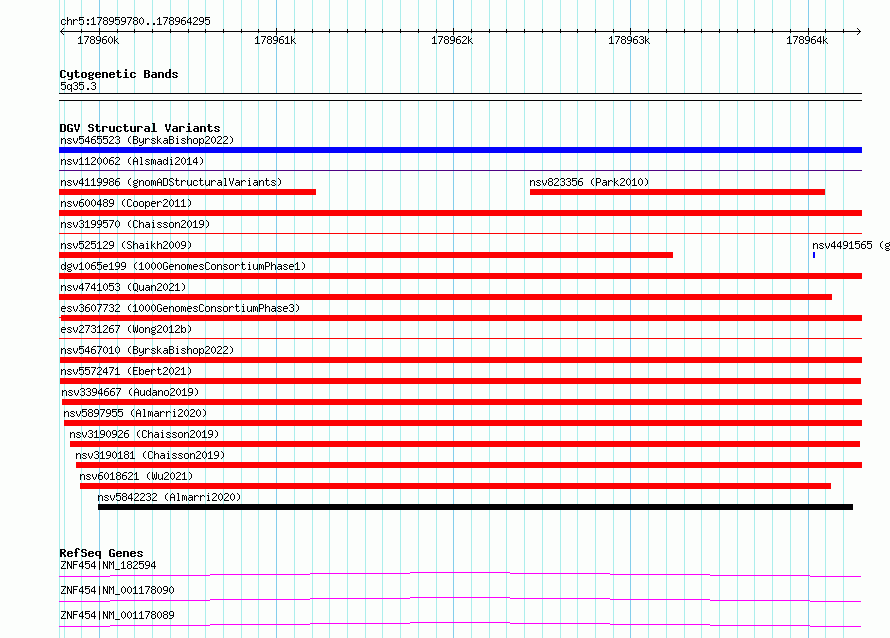890x638 pixels.
Task: Click the nsv5467010 red variant bar
Action: (460, 360)
